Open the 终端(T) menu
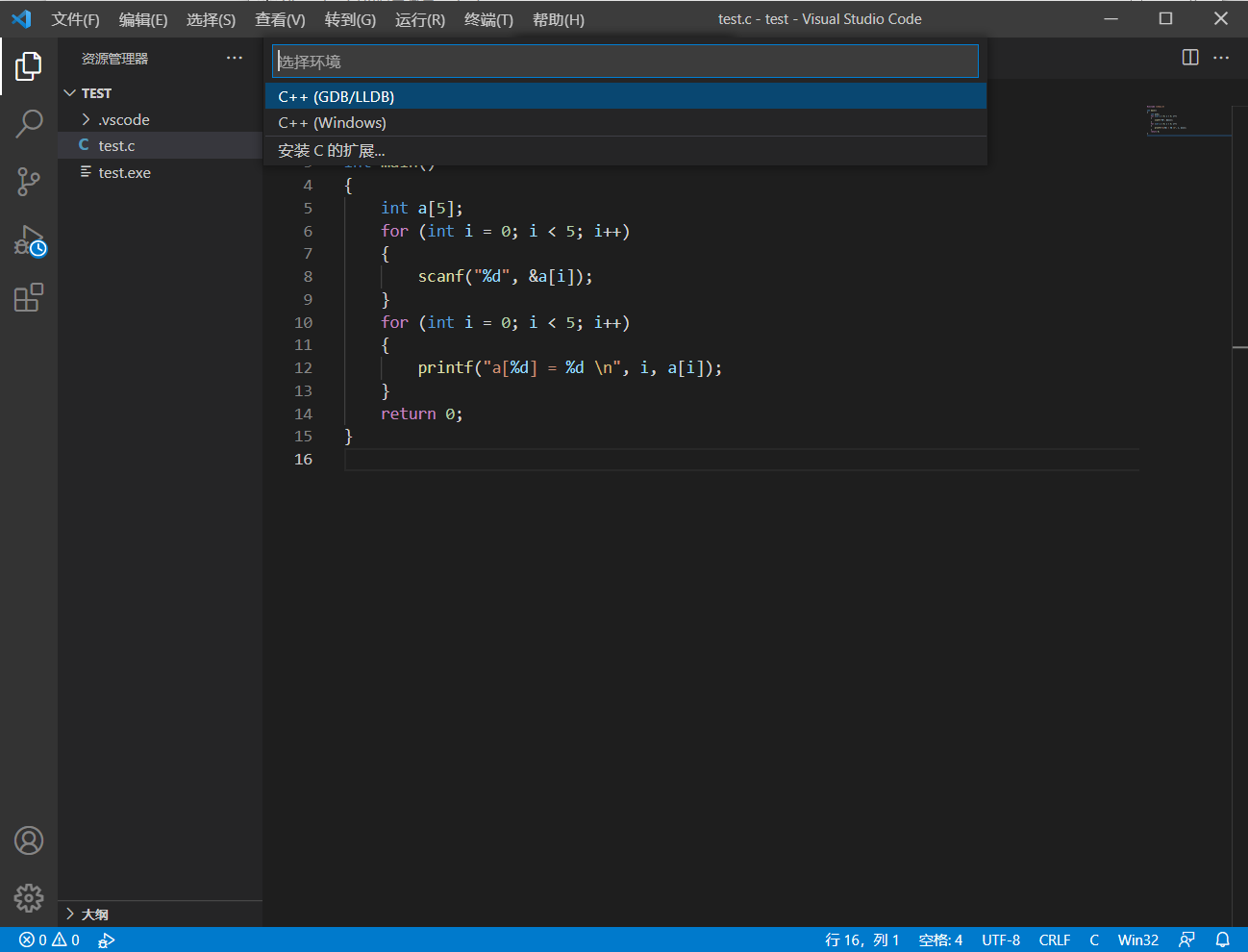Image resolution: width=1248 pixels, height=952 pixels. click(x=488, y=19)
